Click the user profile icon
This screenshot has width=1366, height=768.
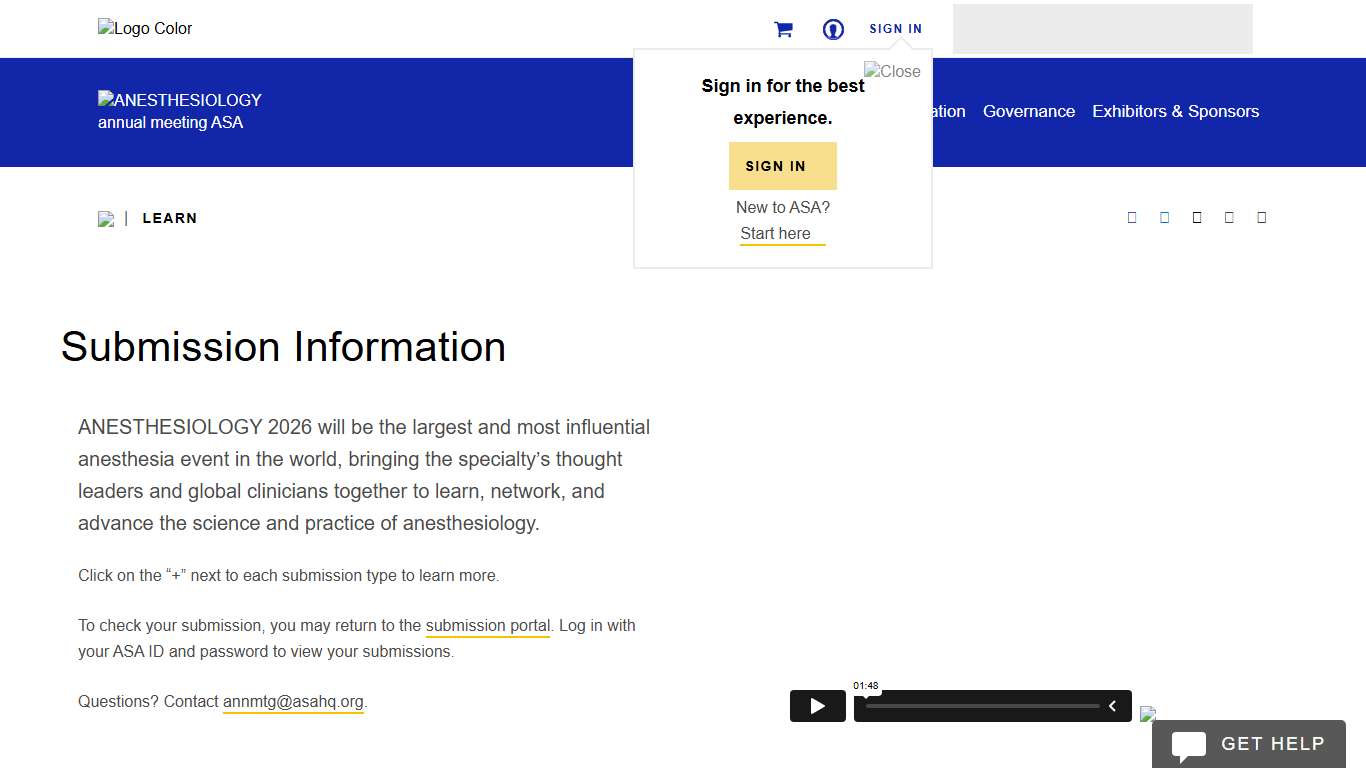coord(833,30)
